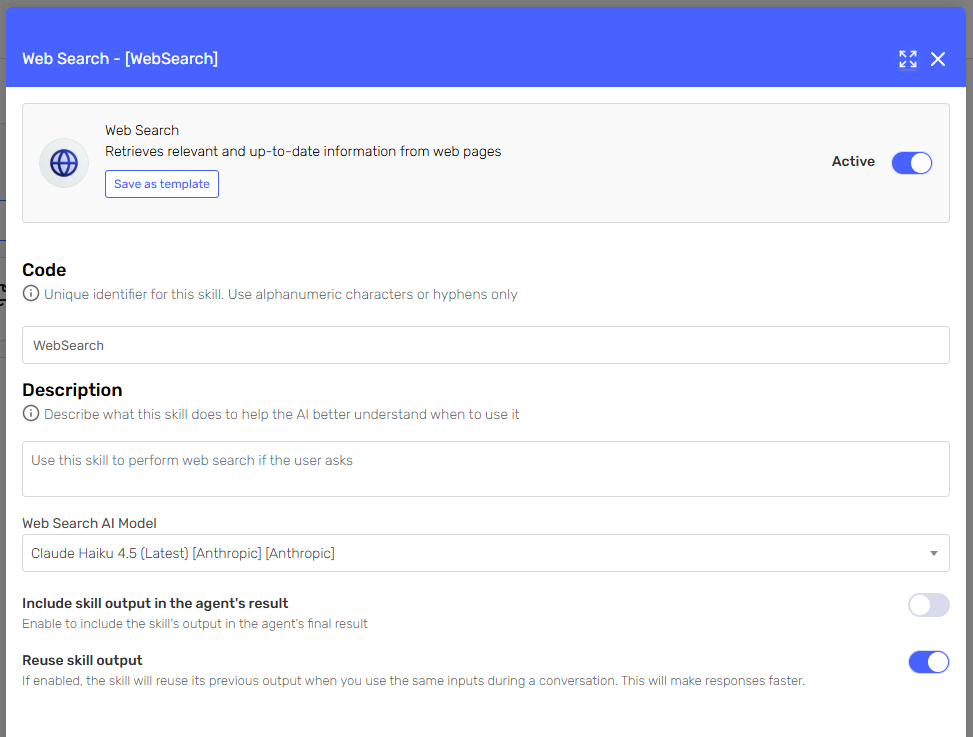This screenshot has height=737, width=973.
Task: Close the Web Search skill dialog
Action: (x=938, y=59)
